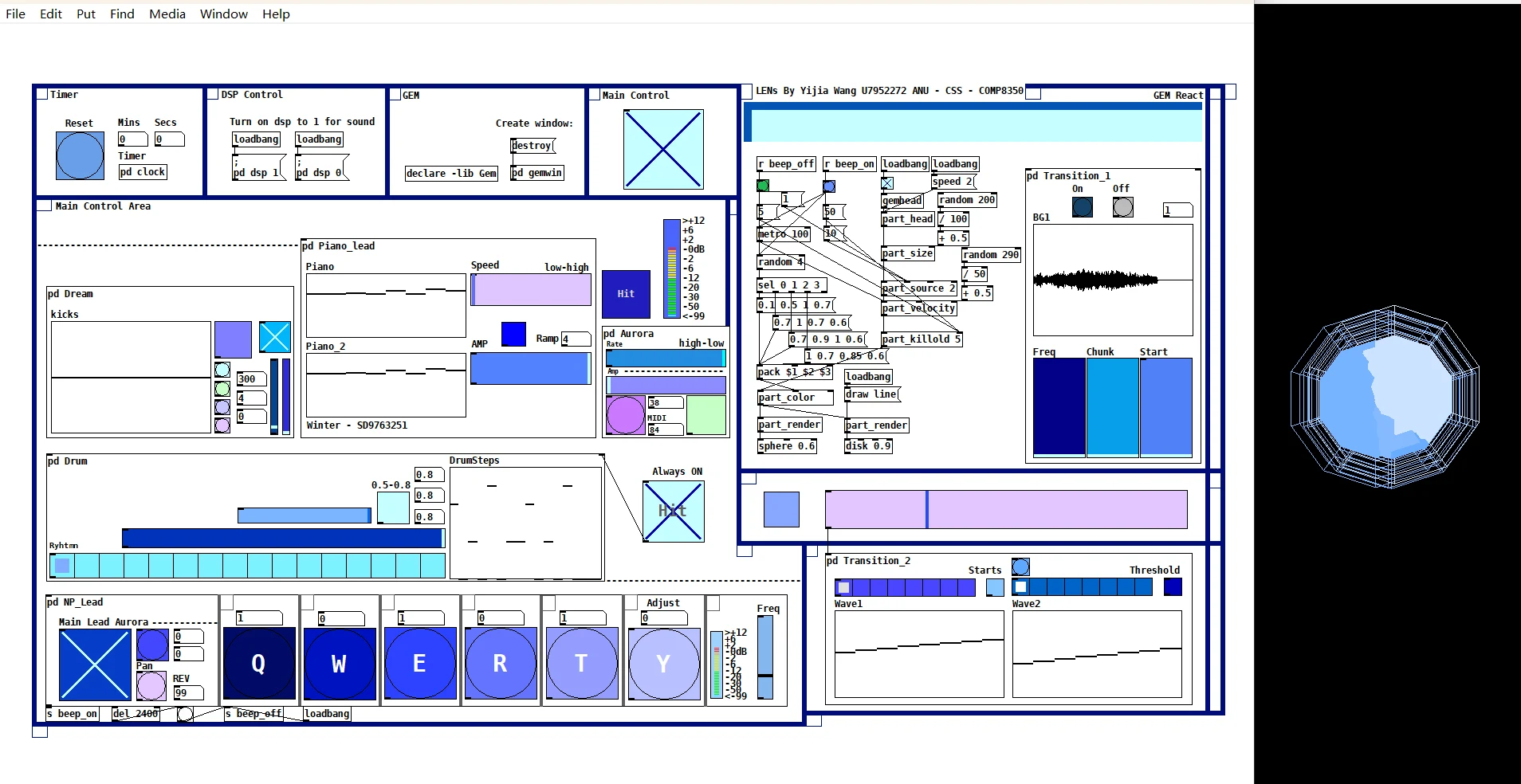
Task: Select first cell of Threshold radio row
Action: [1020, 587]
